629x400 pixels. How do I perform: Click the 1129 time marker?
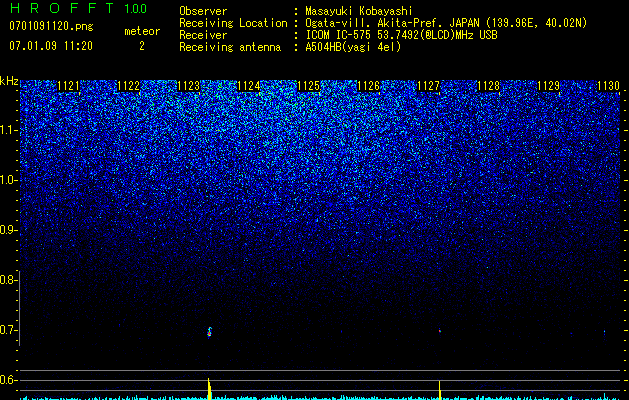[548, 86]
